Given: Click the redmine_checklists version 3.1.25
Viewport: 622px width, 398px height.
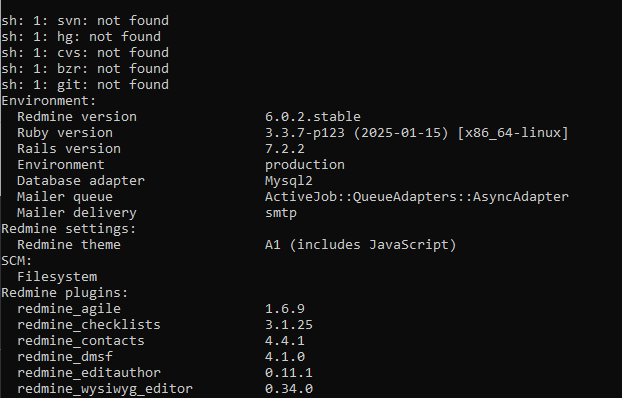Looking at the screenshot, I should click(x=289, y=325).
